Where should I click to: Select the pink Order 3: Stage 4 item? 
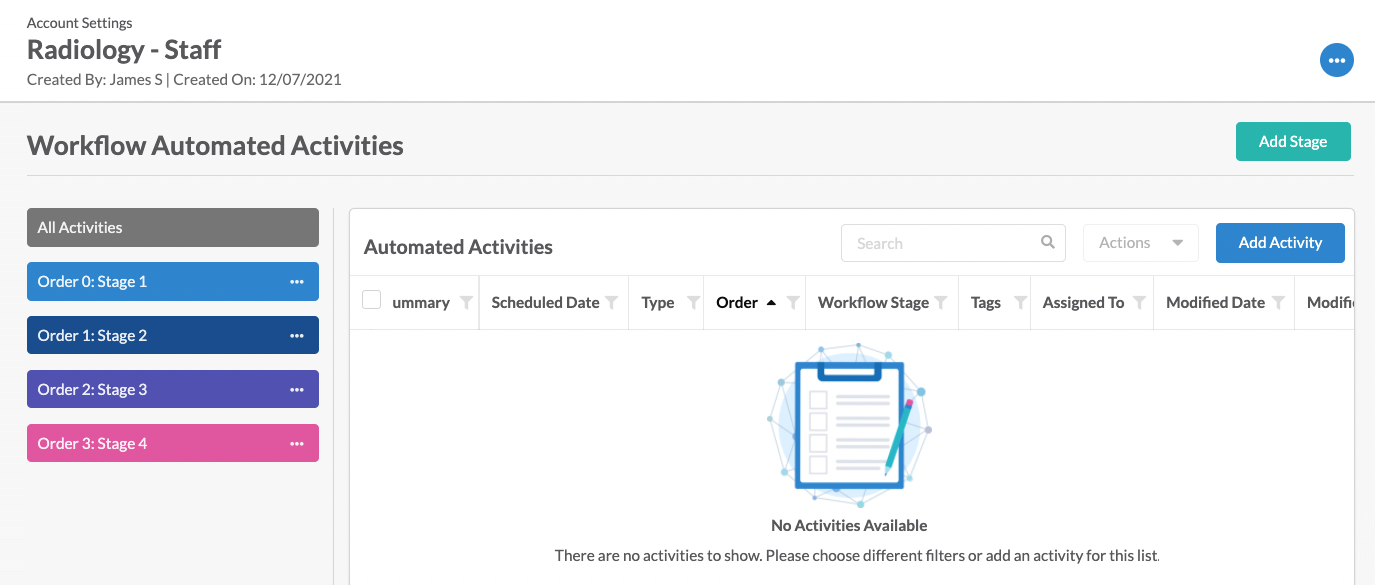[173, 444]
